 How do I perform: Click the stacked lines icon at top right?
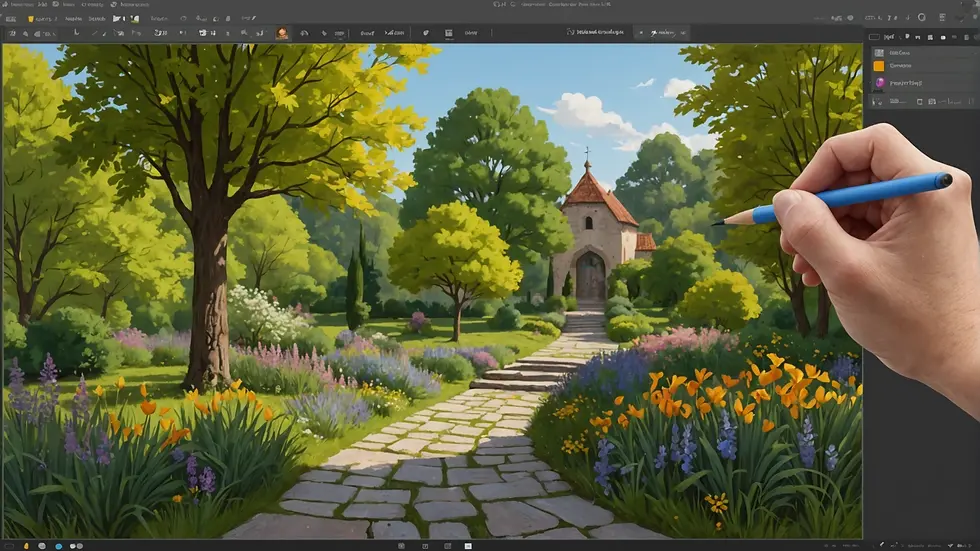pos(942,17)
